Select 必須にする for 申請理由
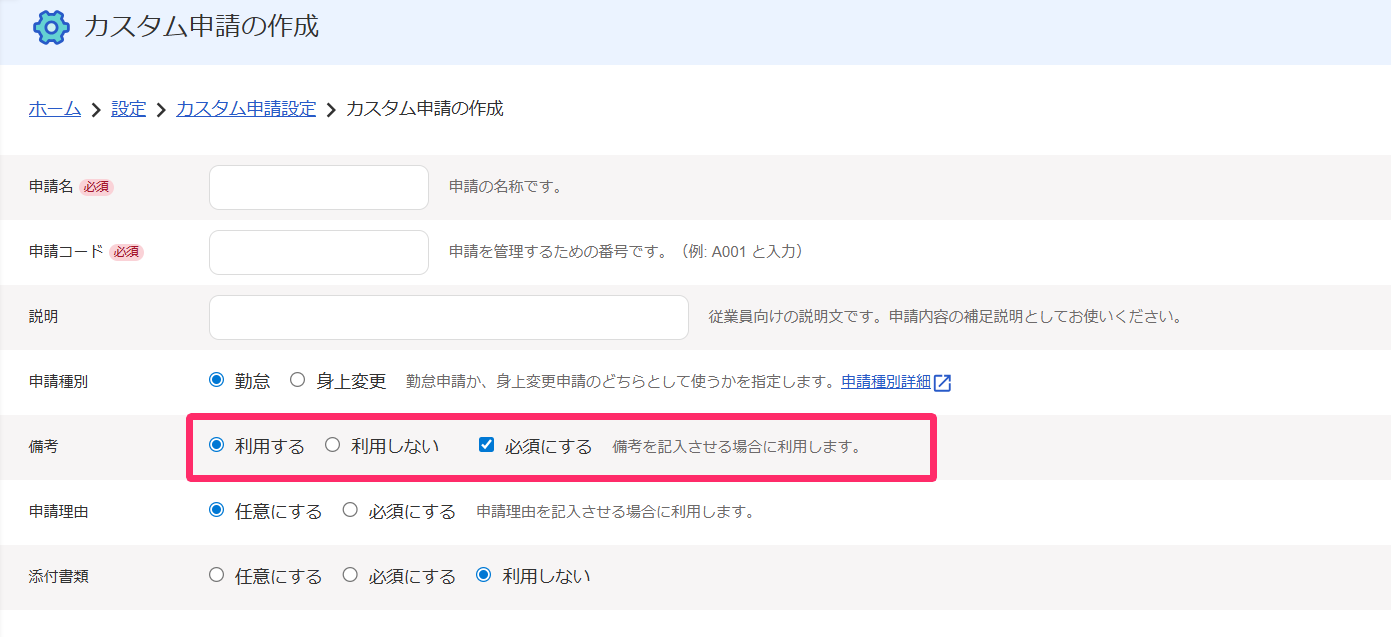Image resolution: width=1391 pixels, height=637 pixels. coord(350,510)
